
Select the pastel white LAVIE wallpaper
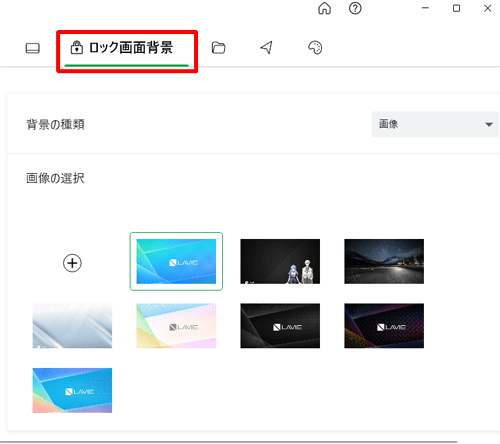click(176, 326)
